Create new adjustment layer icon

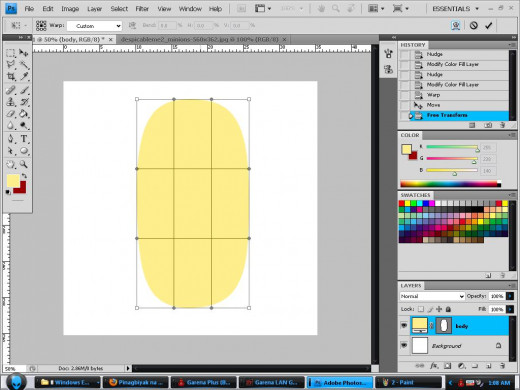click(x=461, y=366)
